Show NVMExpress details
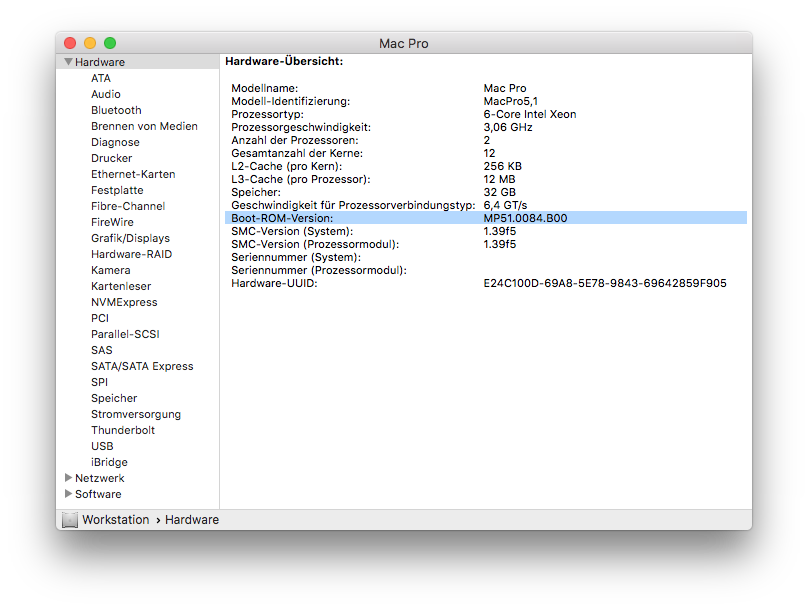Image resolution: width=808 pixels, height=610 pixels. click(x=124, y=302)
